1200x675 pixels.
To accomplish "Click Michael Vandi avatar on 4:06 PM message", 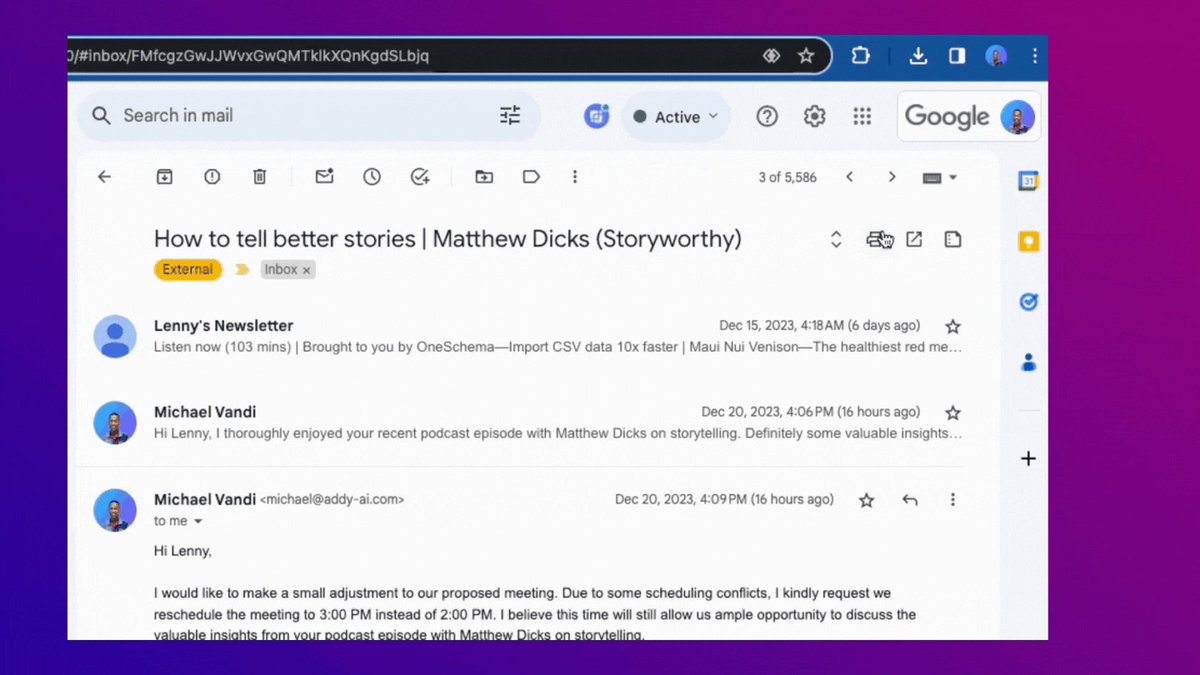I will [115, 423].
